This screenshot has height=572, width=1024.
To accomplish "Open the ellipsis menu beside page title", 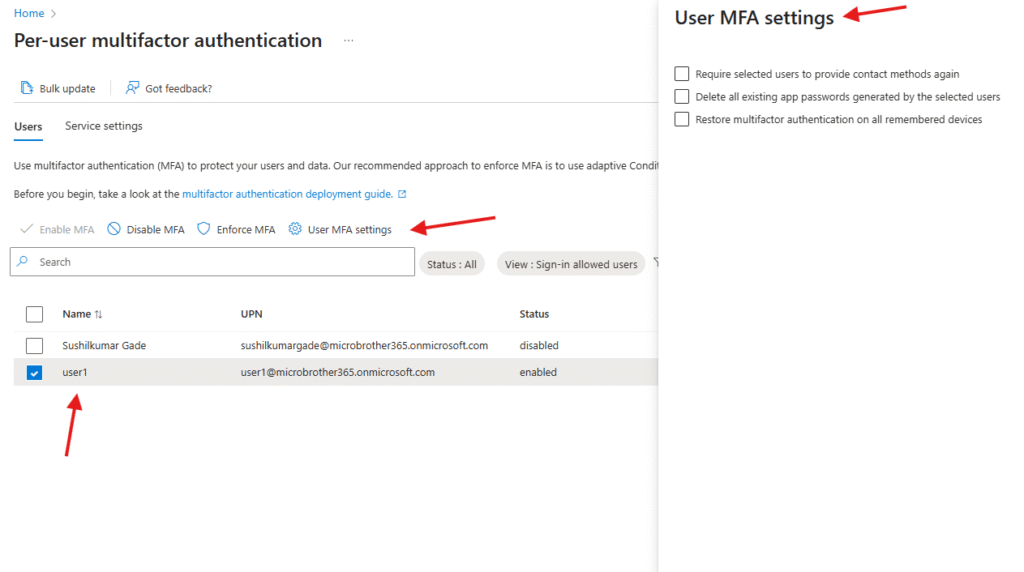I will (x=348, y=41).
